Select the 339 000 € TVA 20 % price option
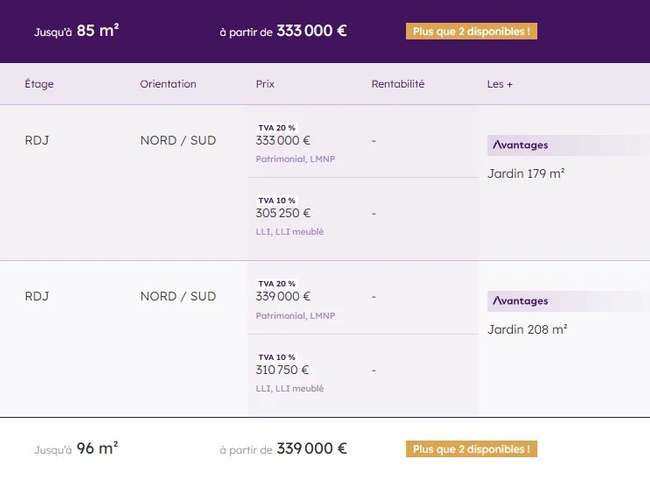This screenshot has height=487, width=650. point(283,296)
